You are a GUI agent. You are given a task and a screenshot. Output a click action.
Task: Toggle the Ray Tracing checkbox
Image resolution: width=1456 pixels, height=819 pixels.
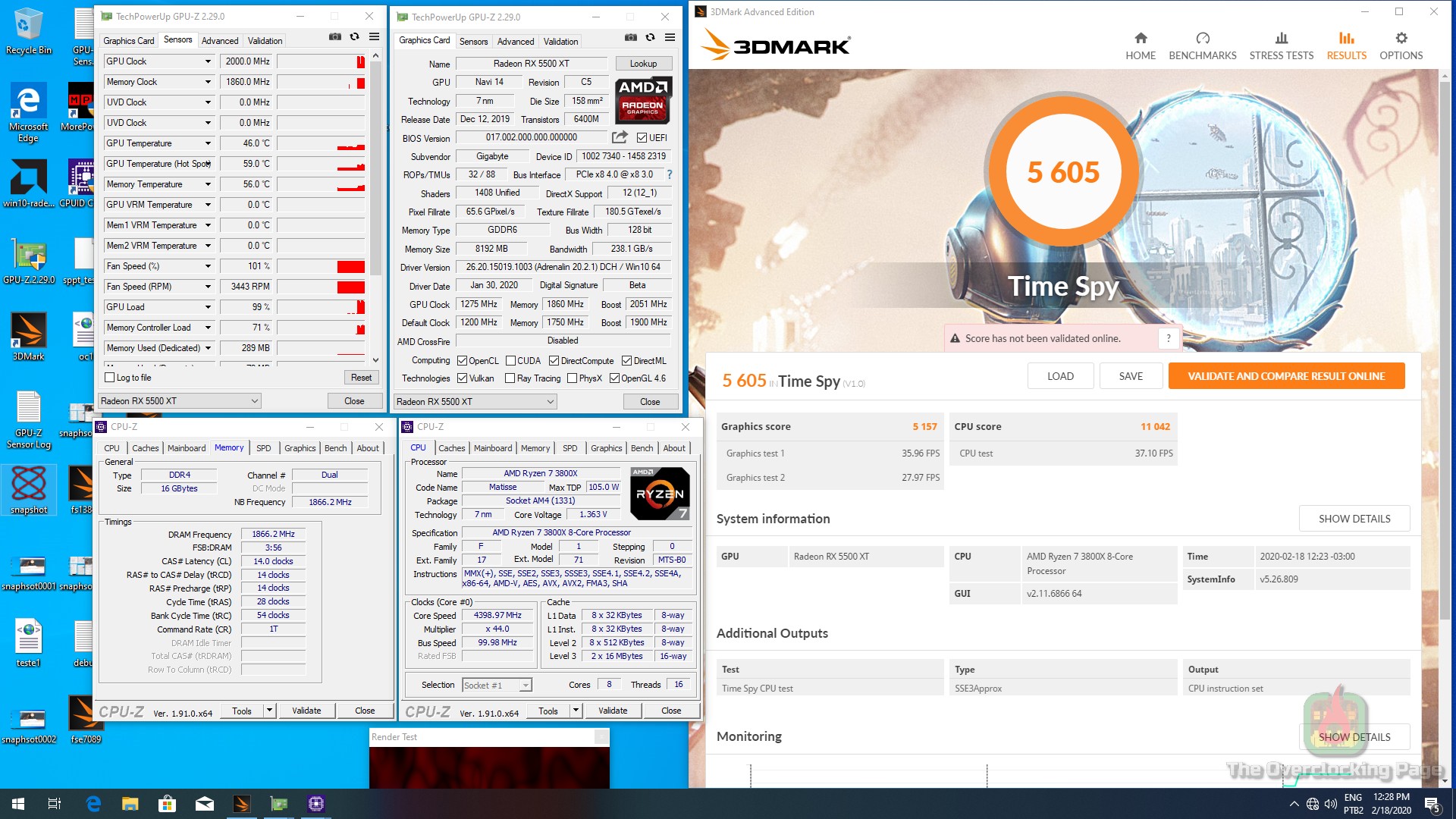click(510, 378)
